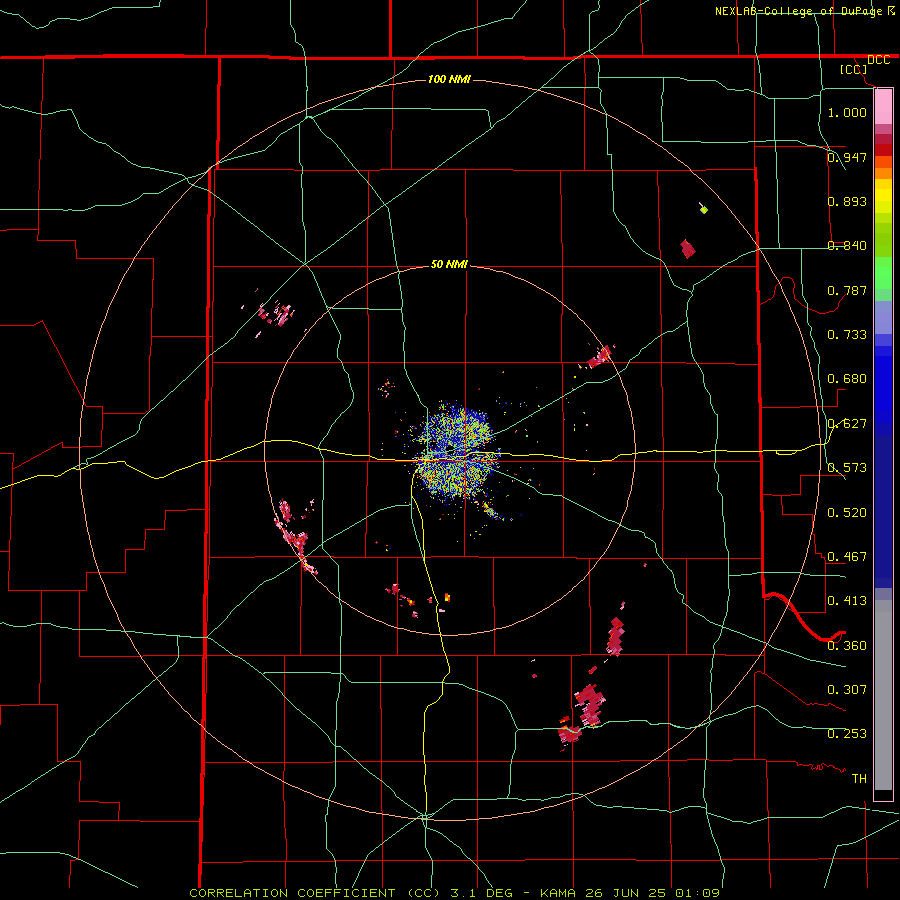Image resolution: width=900 pixels, height=900 pixels.
Task: Click the [CC] legend unit label
Action: (x=854, y=69)
